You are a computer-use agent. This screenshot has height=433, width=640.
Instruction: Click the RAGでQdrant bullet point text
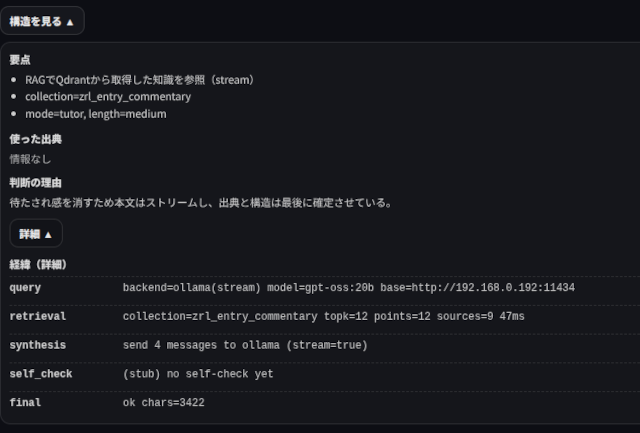(140, 79)
